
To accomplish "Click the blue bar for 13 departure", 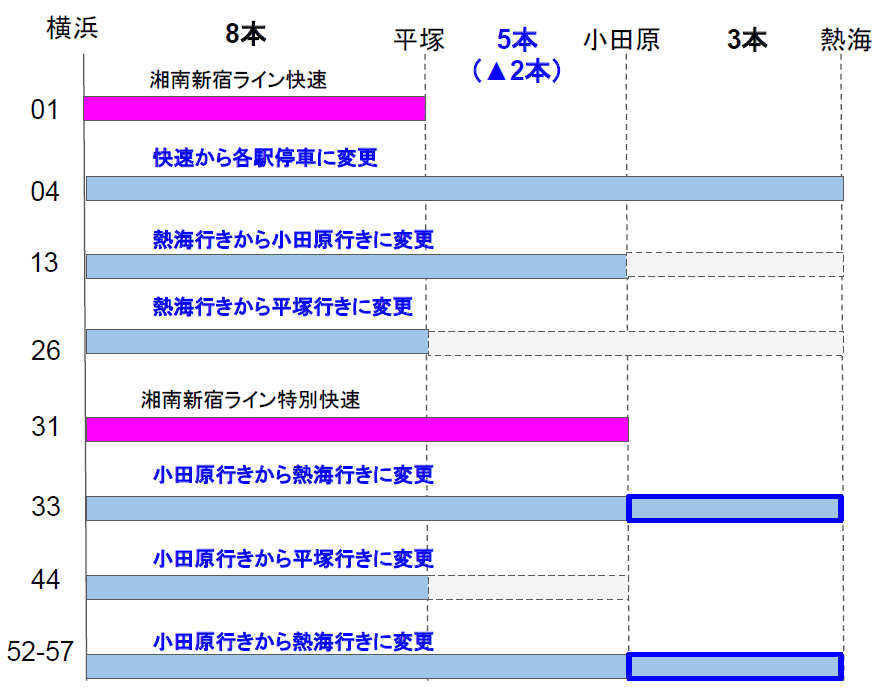I will pyautogui.click(x=357, y=266).
